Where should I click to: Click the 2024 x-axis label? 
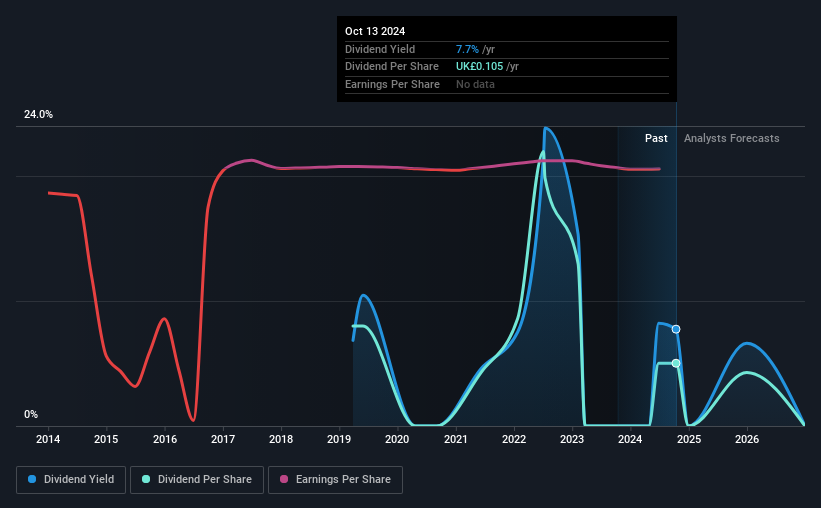(x=630, y=439)
